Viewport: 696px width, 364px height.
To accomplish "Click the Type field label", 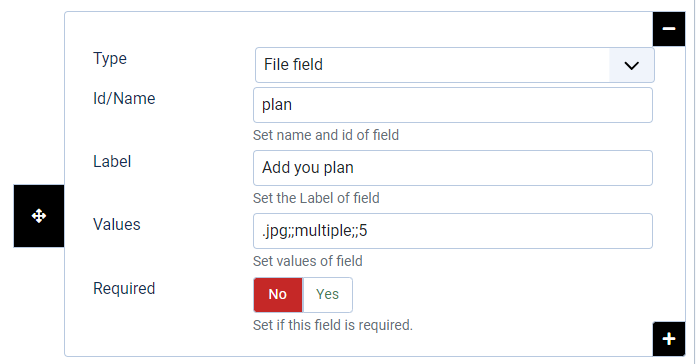I will click(110, 59).
